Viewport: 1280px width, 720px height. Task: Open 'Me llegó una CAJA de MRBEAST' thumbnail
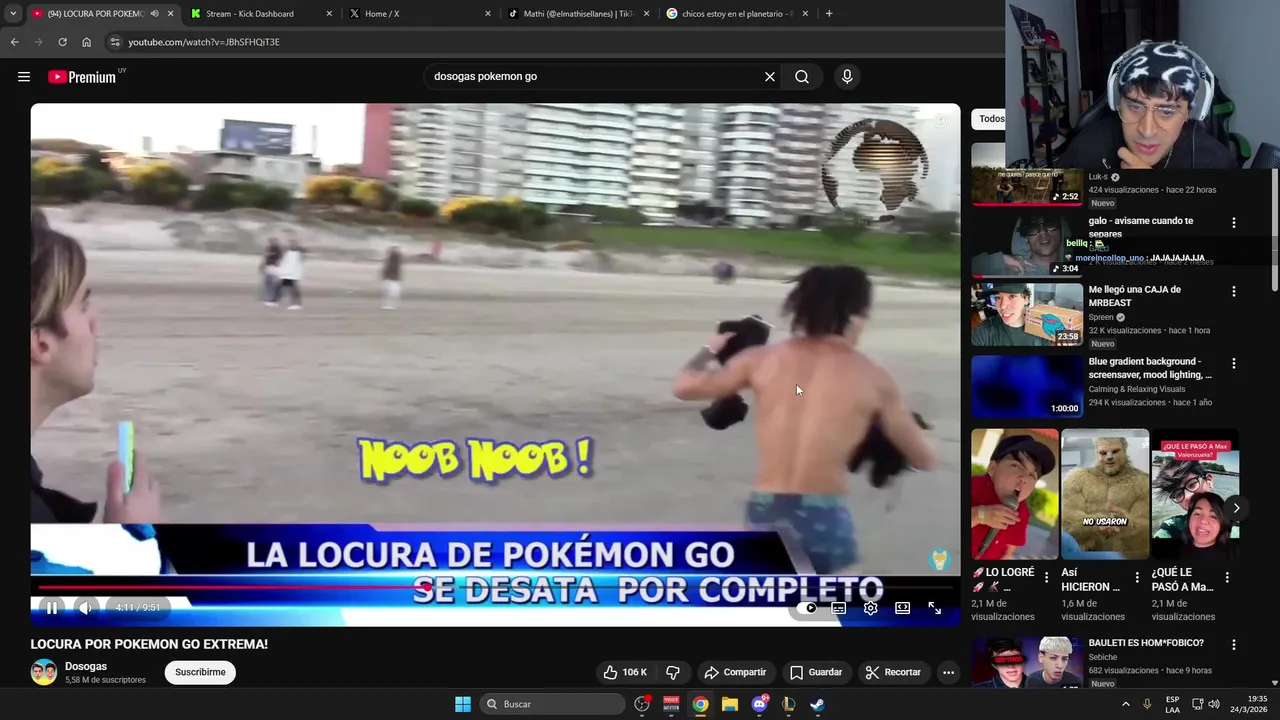(x=1027, y=314)
